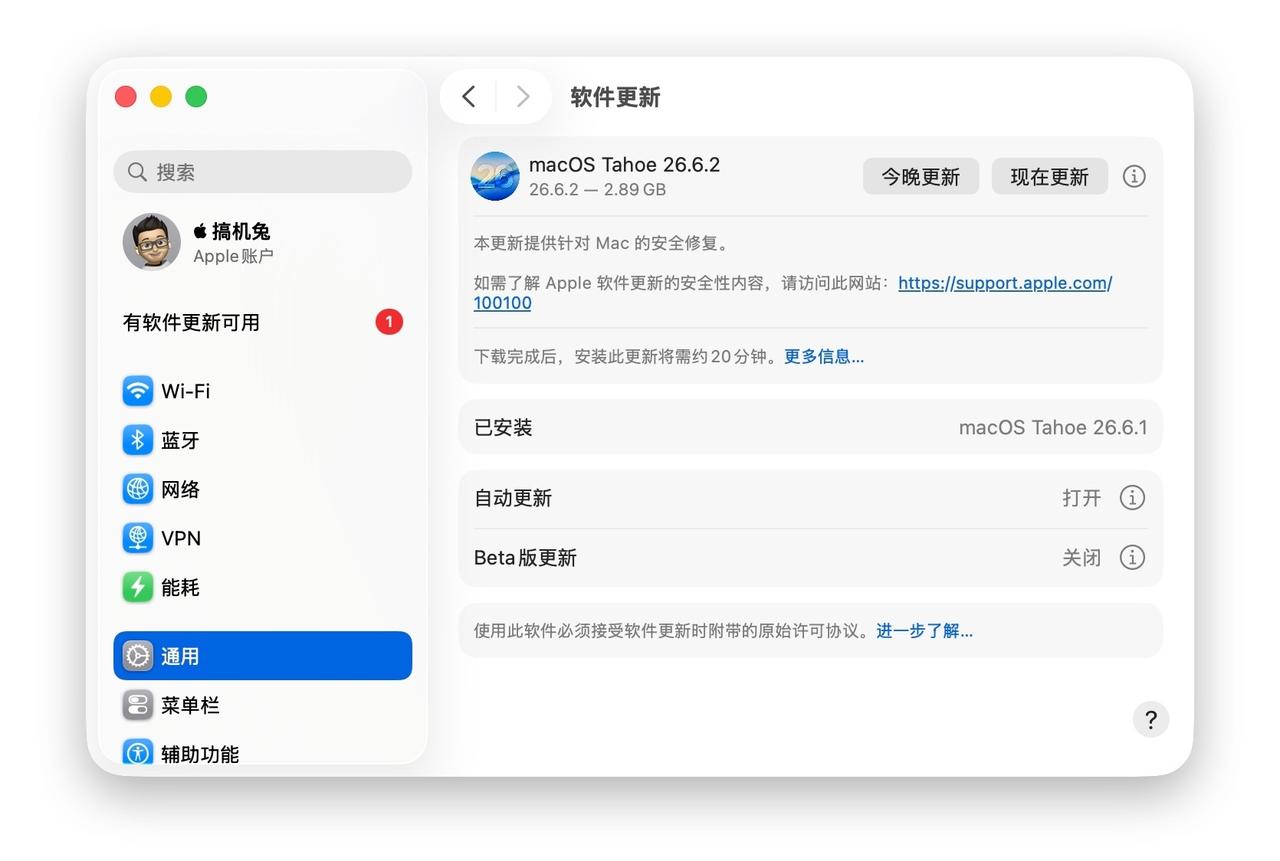Click the 软件更新 page title
Viewport: 1280px width, 861px height.
(615, 97)
